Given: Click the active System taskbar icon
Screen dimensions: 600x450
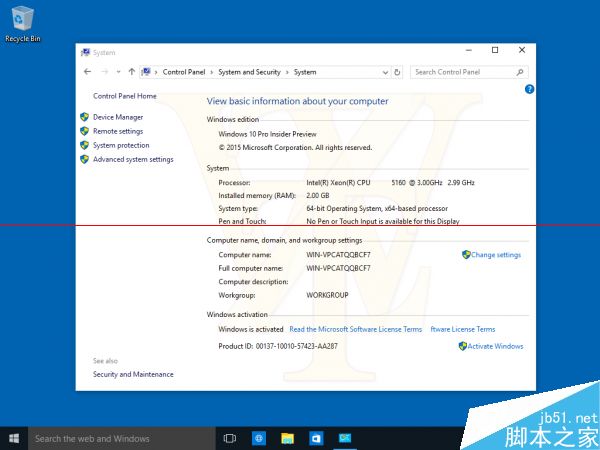Looking at the screenshot, I should pyautogui.click(x=345, y=439).
